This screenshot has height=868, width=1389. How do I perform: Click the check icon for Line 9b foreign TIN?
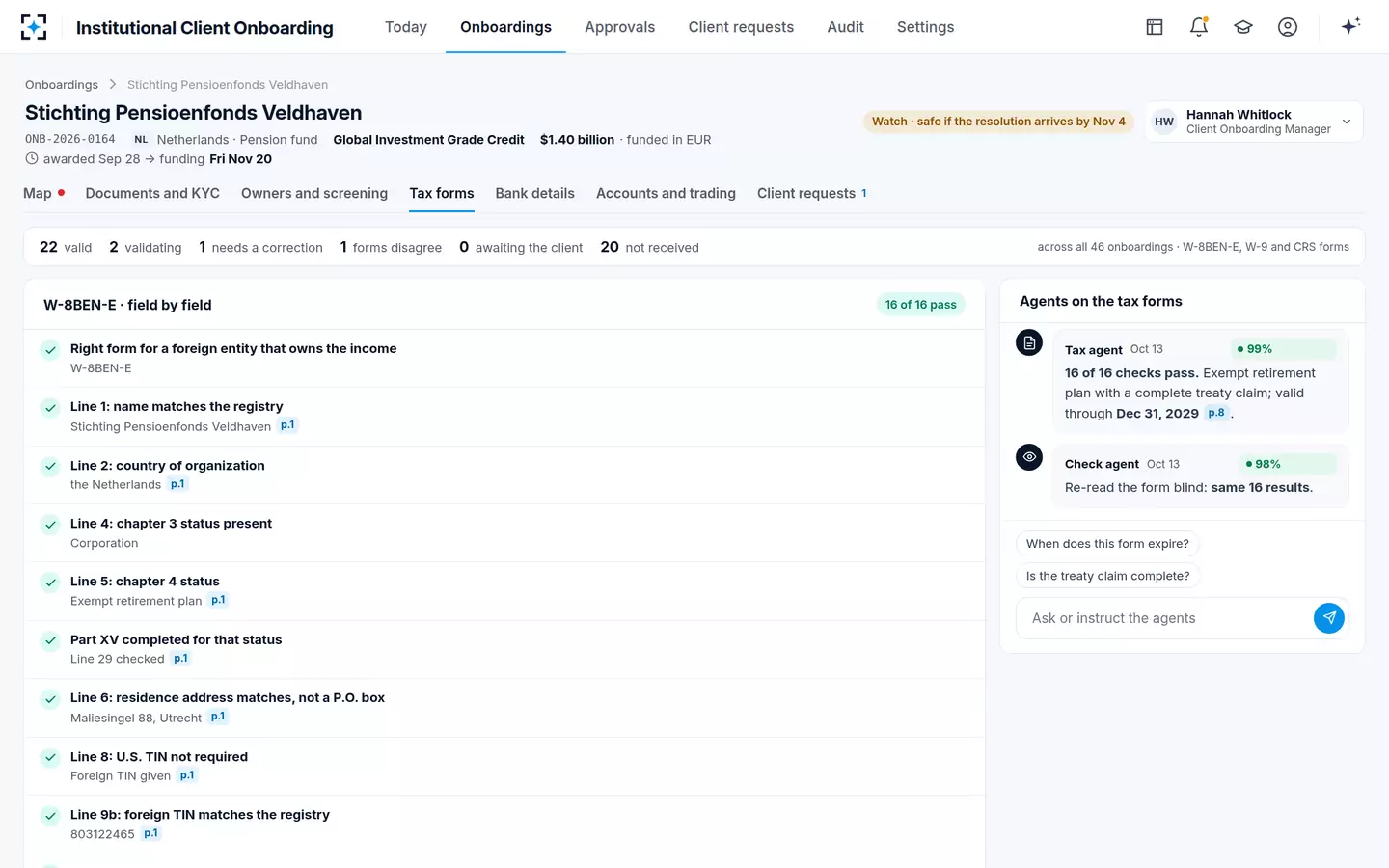[x=50, y=816]
